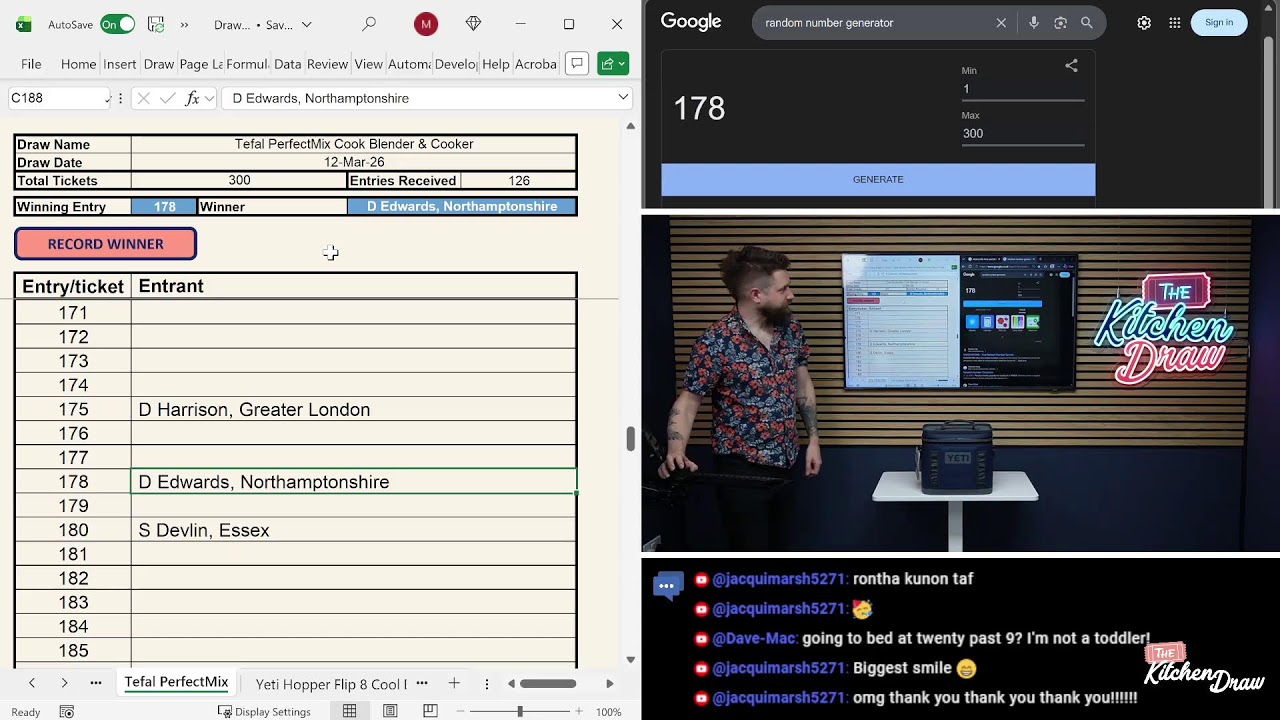Click the Google Lens camera icon
The height and width of the screenshot is (720, 1280).
(1061, 23)
